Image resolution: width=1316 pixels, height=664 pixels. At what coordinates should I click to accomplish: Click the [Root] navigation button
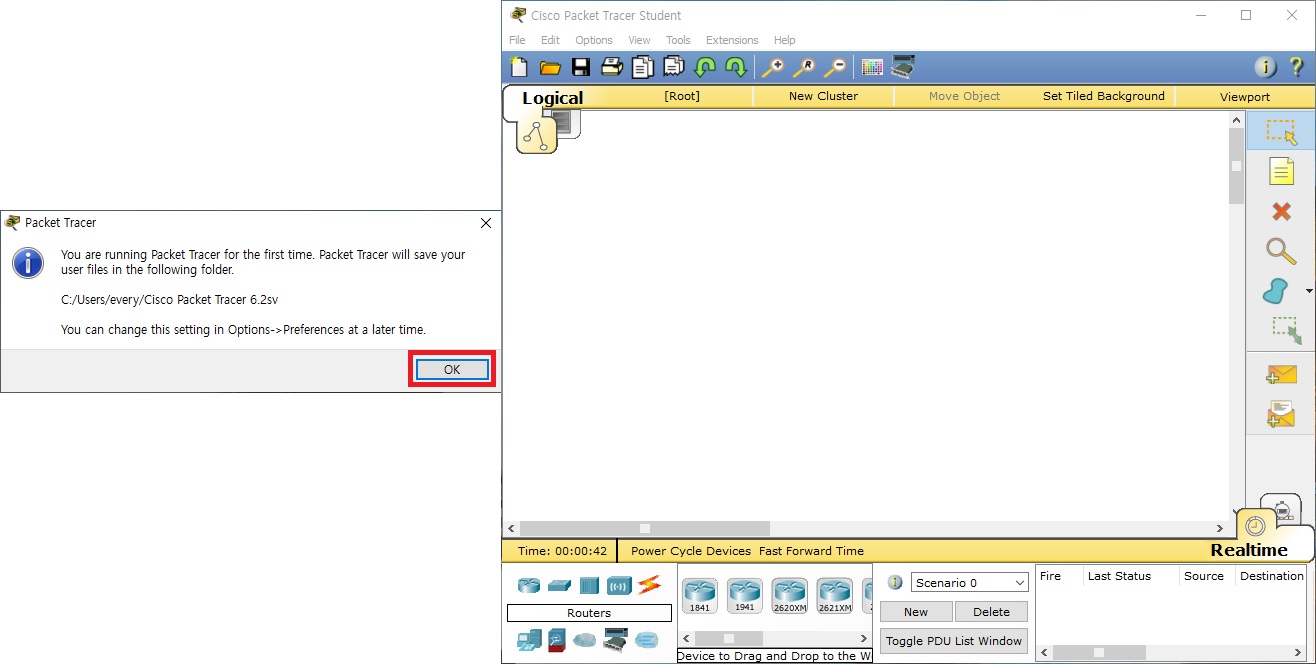coord(682,96)
